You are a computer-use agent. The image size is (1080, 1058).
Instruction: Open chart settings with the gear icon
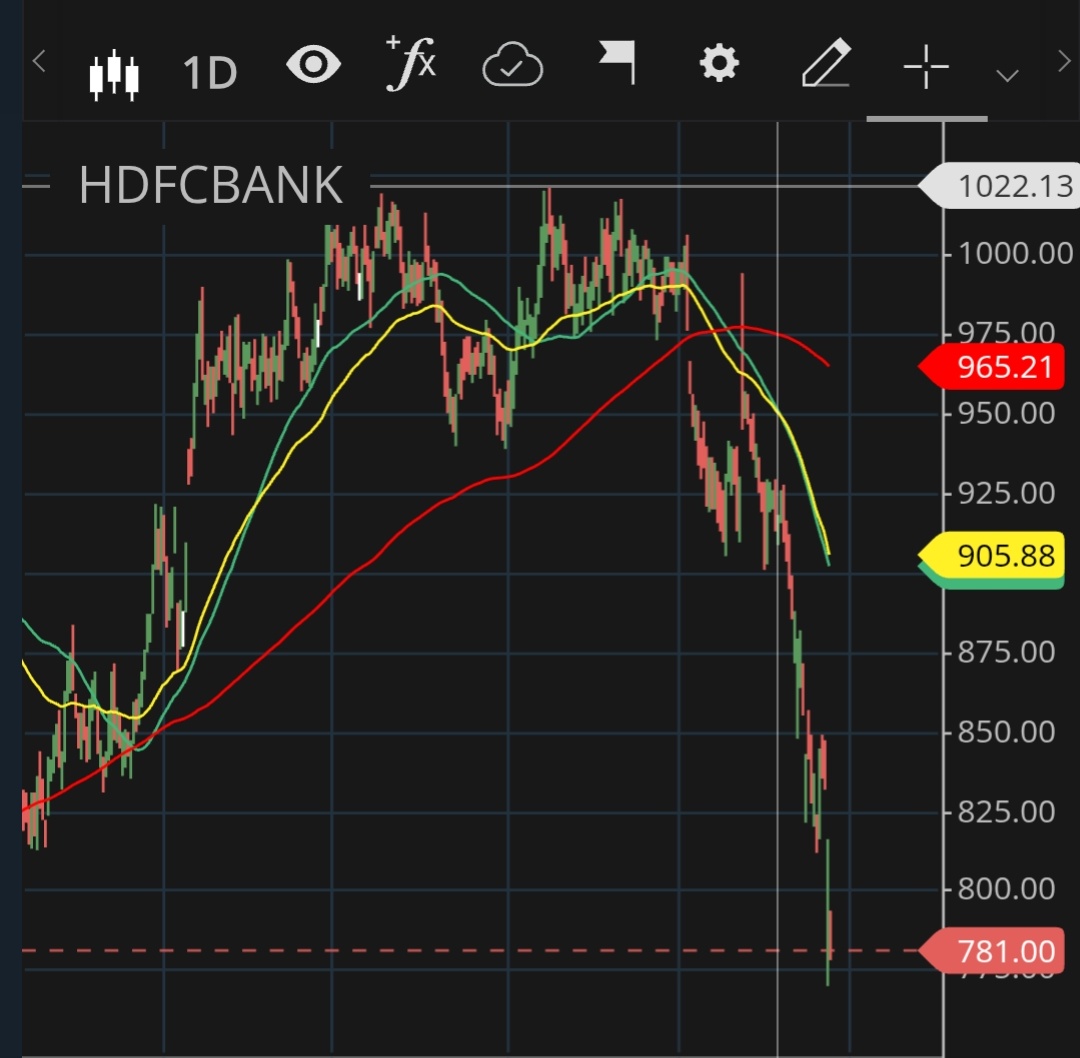(720, 64)
